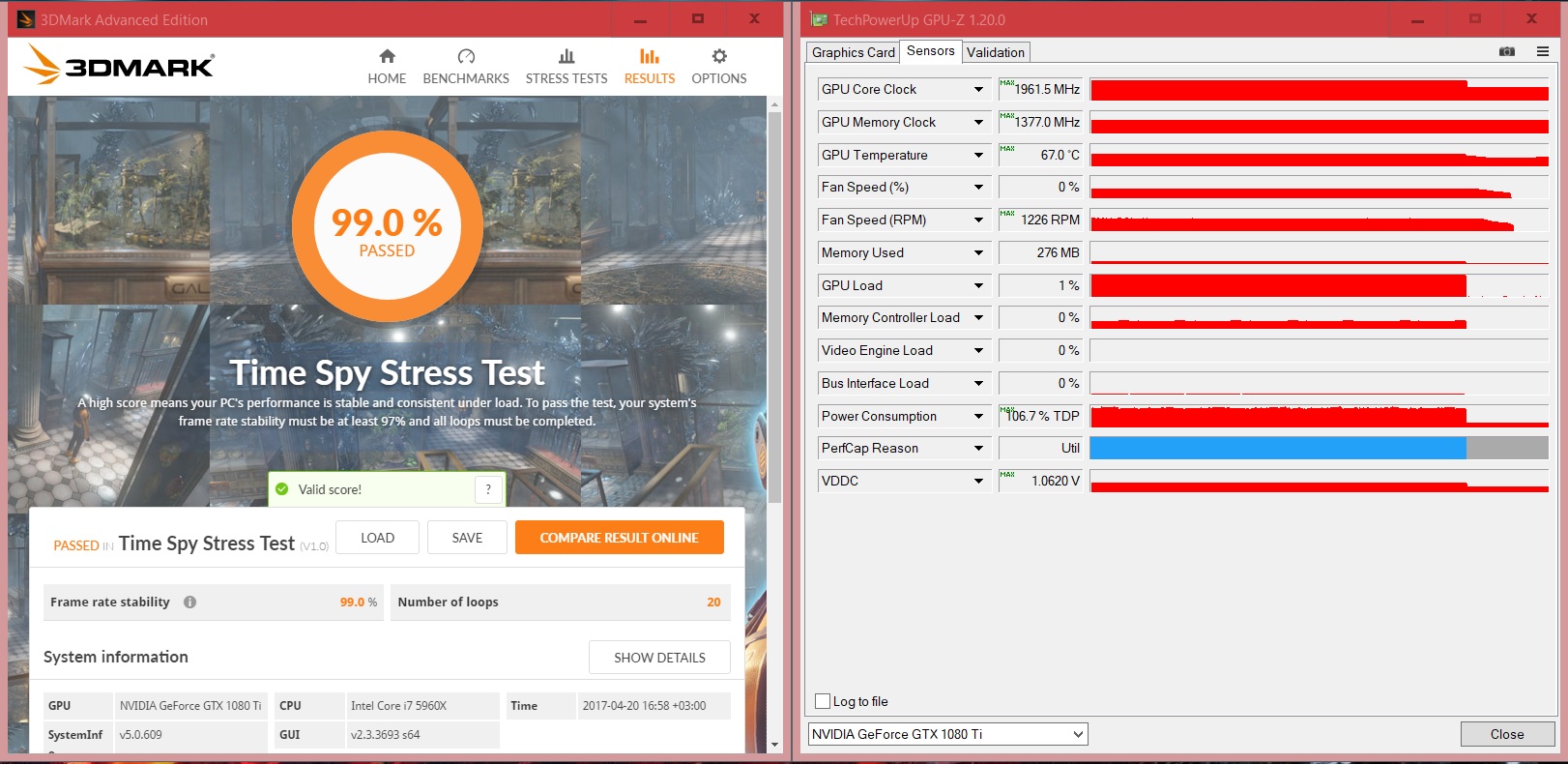Click the GUI version v2.3.3693 s64
The image size is (1568, 764).
385,735
